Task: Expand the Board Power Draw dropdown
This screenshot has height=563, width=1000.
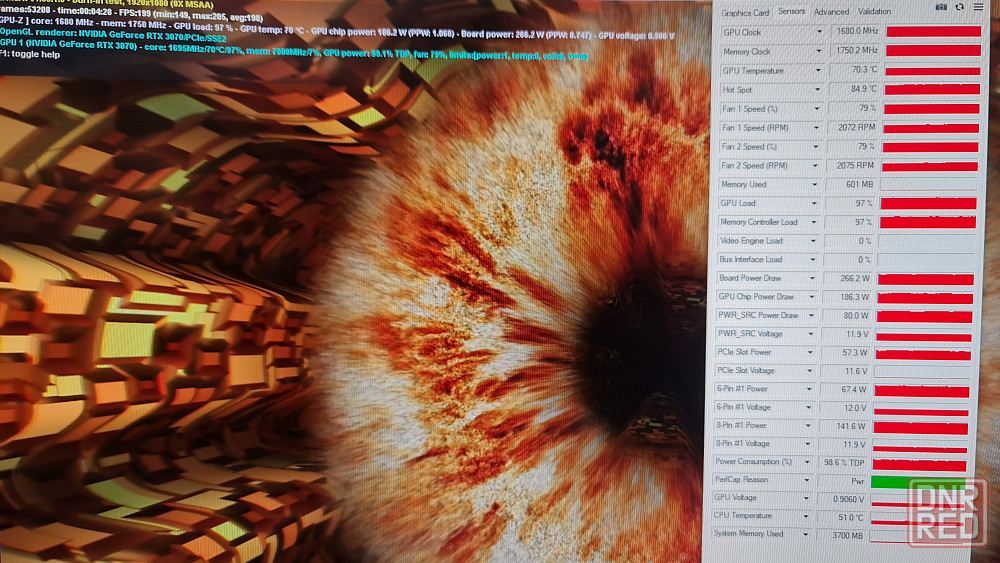Action: [x=812, y=278]
